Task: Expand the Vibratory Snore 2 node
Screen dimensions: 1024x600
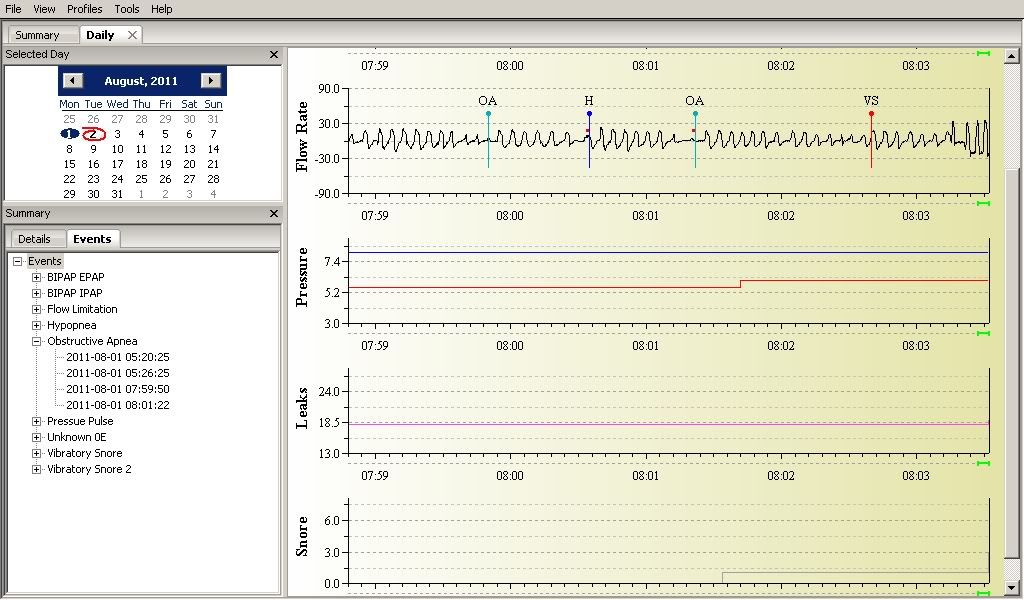Action: (x=37, y=469)
